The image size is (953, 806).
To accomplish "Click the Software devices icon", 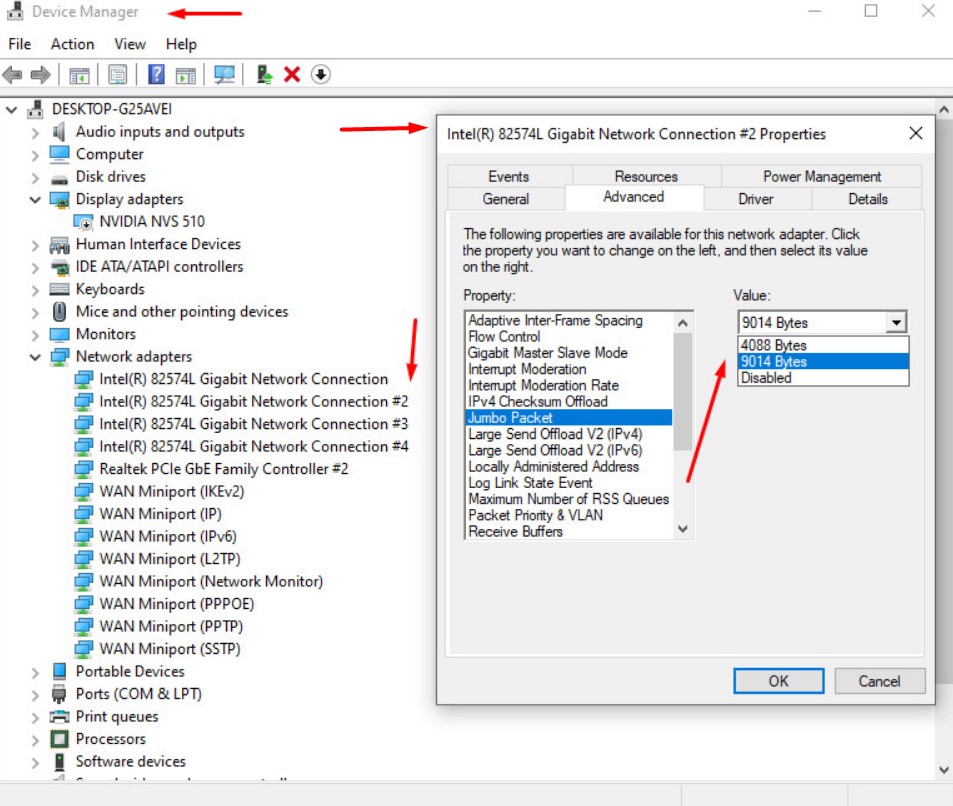I will (x=59, y=762).
